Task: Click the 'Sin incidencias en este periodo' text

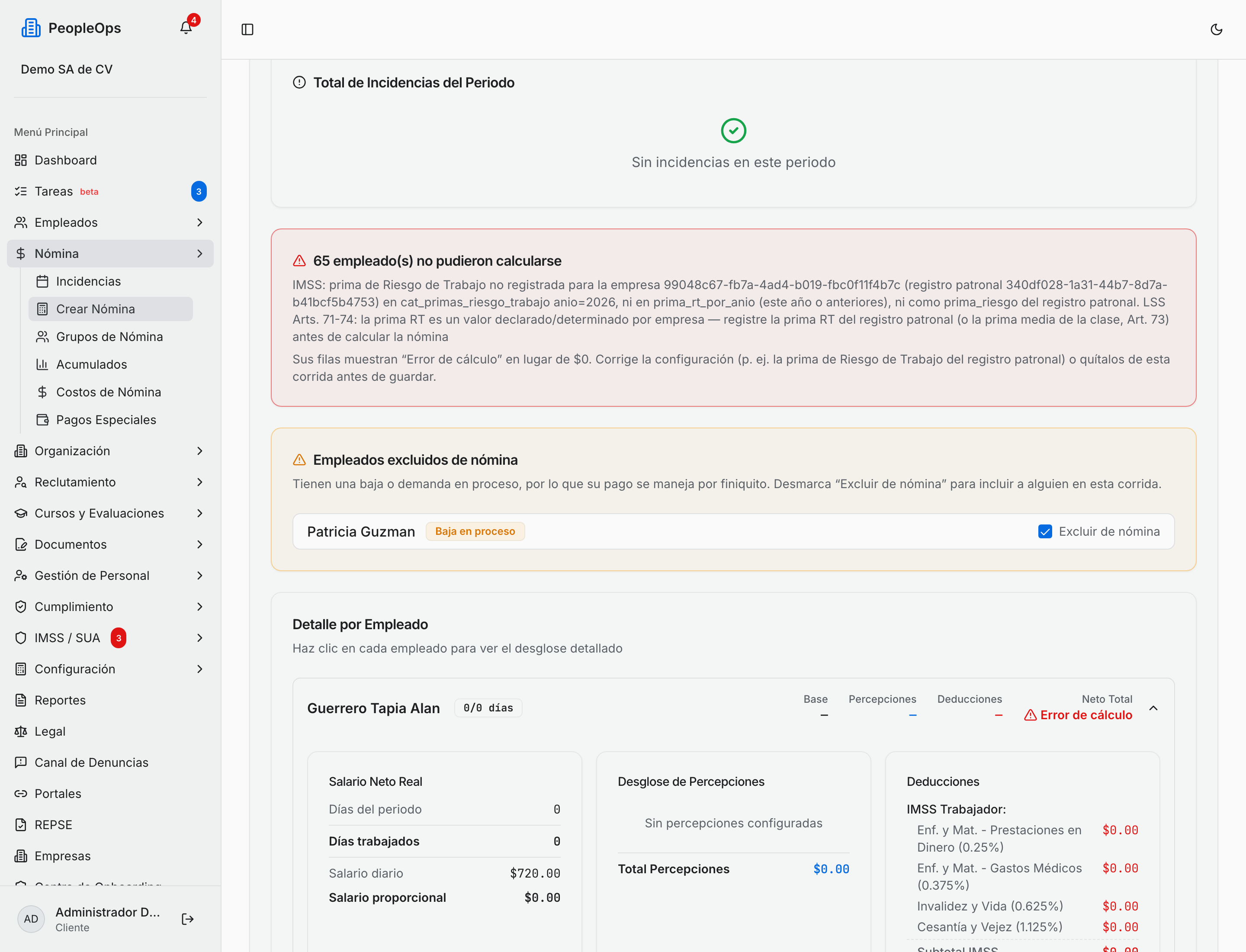Action: point(733,162)
